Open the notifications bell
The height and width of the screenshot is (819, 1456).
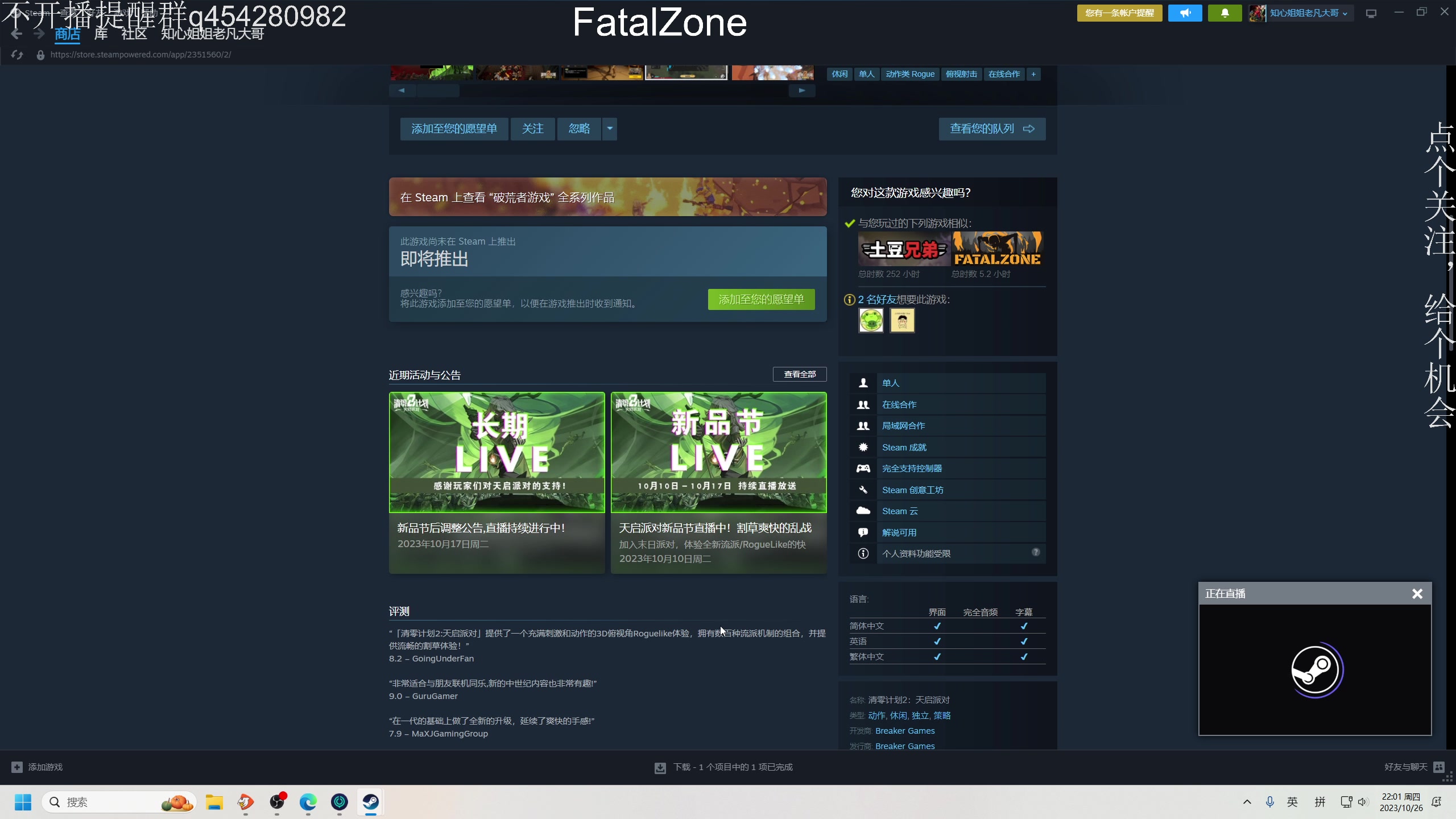pos(1225,13)
